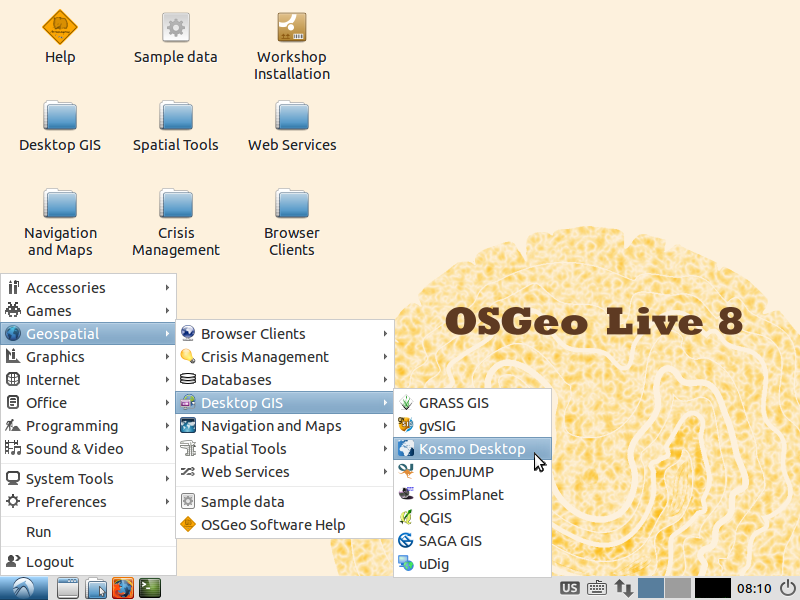Viewport: 800px width, 600px height.
Task: Click the 08:10 clock in the taskbar
Action: 754,589
